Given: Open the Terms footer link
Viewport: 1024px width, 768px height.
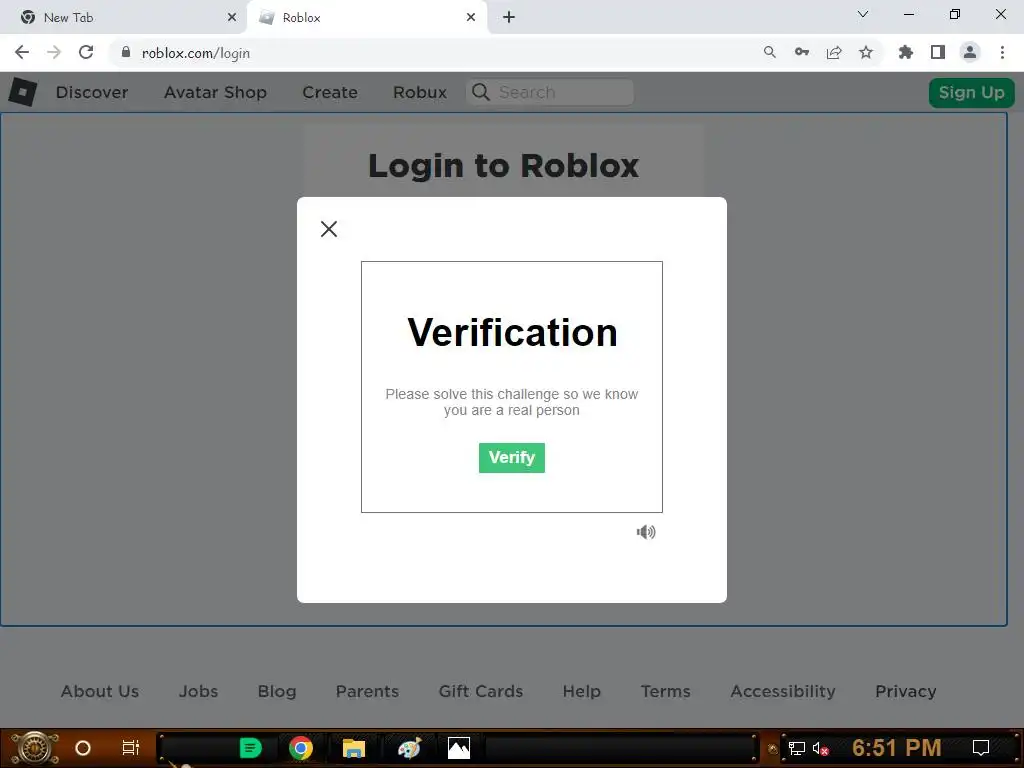Looking at the screenshot, I should pos(665,691).
